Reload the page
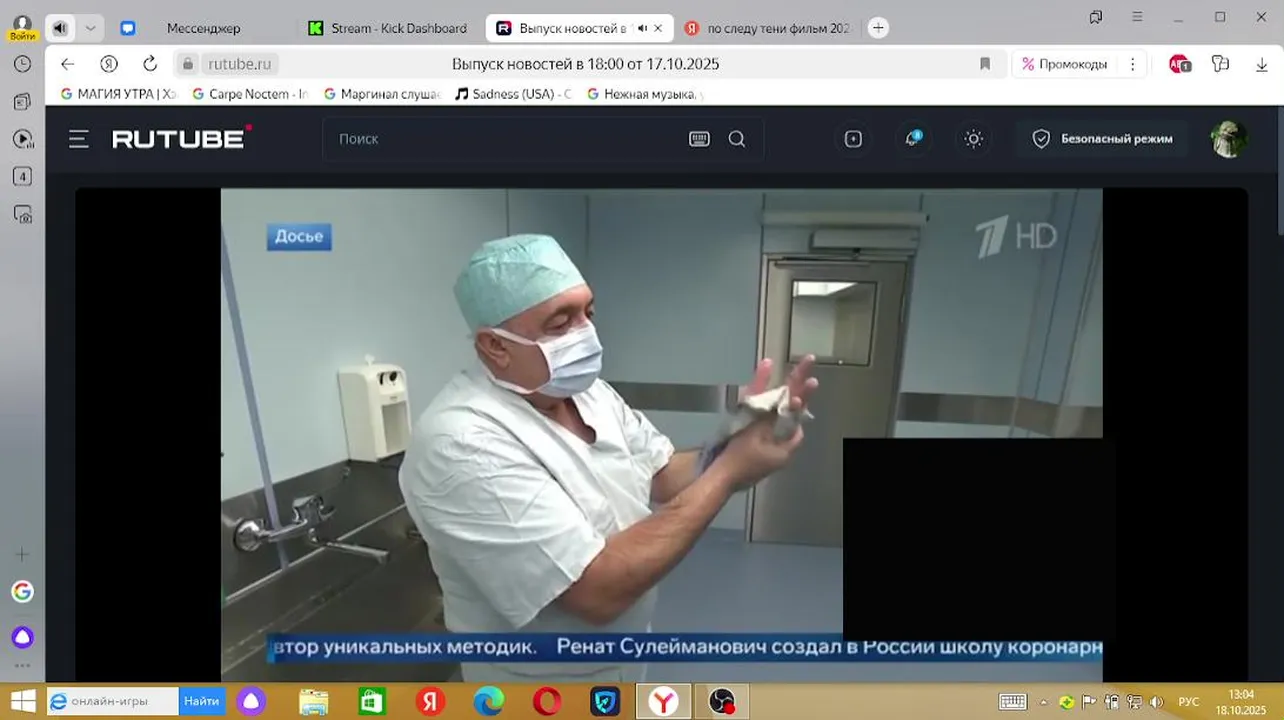Viewport: 1284px width, 720px height. click(150, 64)
